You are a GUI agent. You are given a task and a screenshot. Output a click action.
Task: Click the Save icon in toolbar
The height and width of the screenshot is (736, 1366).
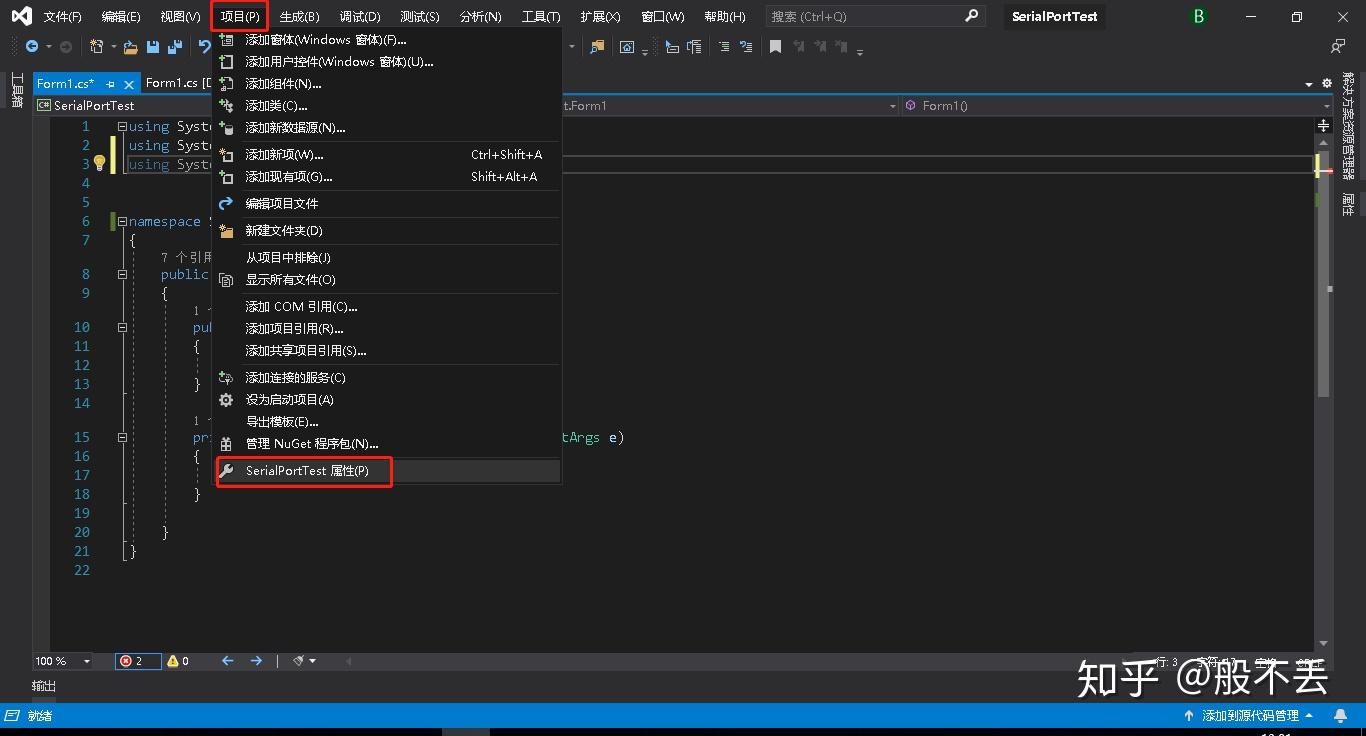[154, 46]
